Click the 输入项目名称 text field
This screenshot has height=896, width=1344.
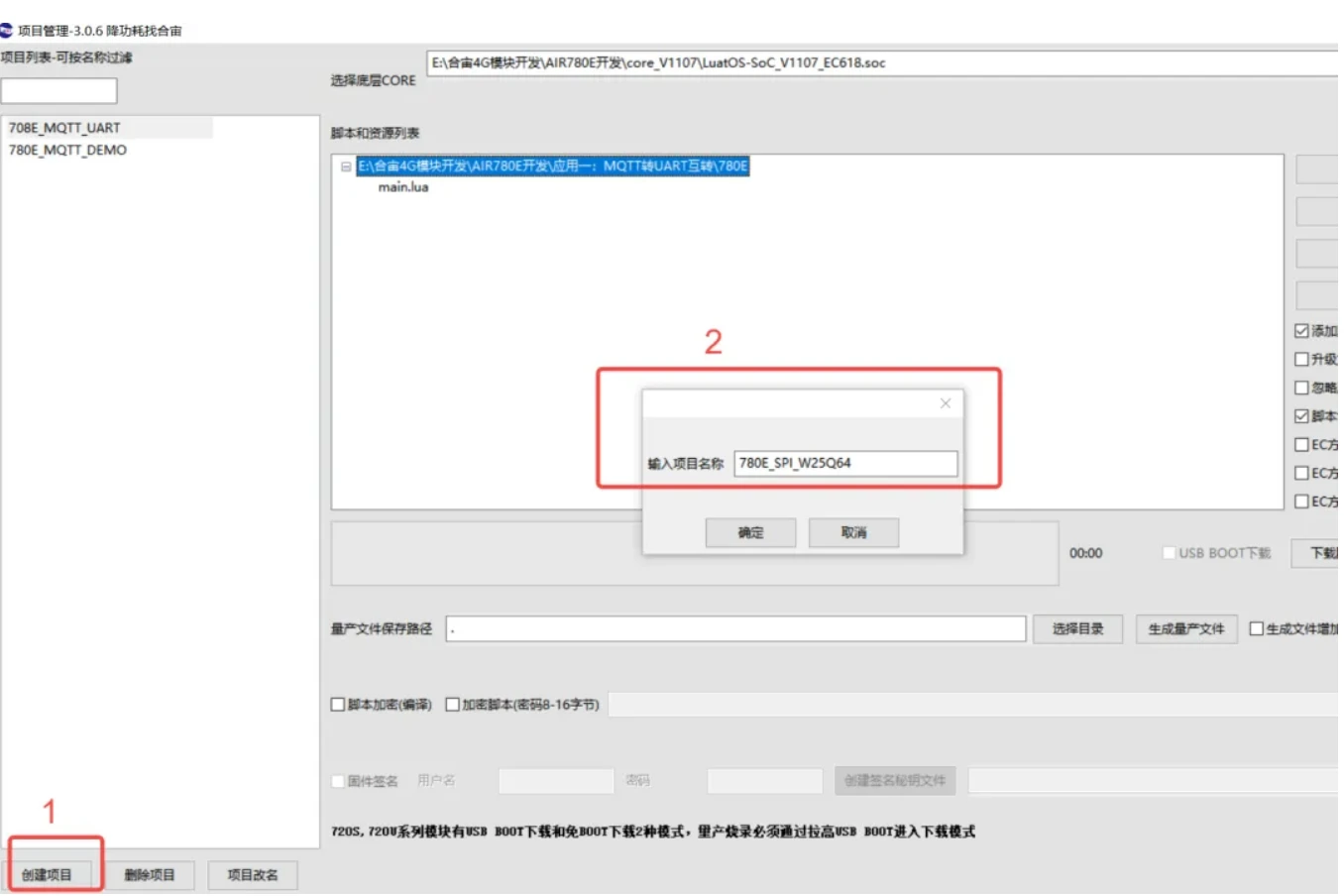click(844, 464)
